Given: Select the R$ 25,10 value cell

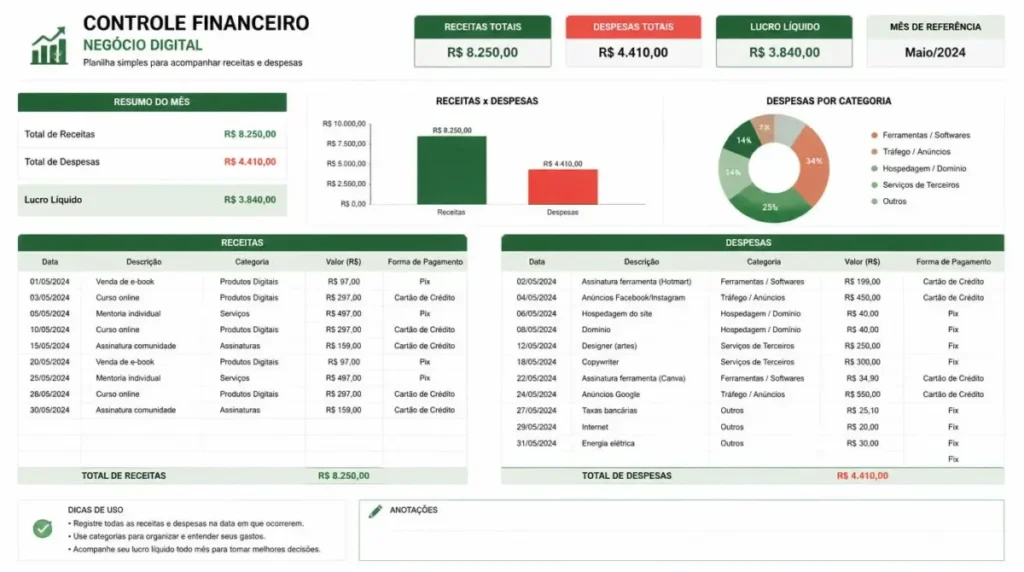Looking at the screenshot, I should pos(862,411).
